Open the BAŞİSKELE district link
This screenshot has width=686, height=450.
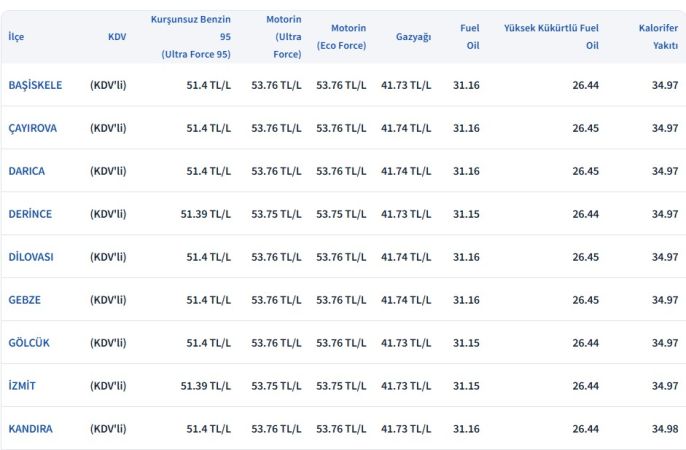35,85
